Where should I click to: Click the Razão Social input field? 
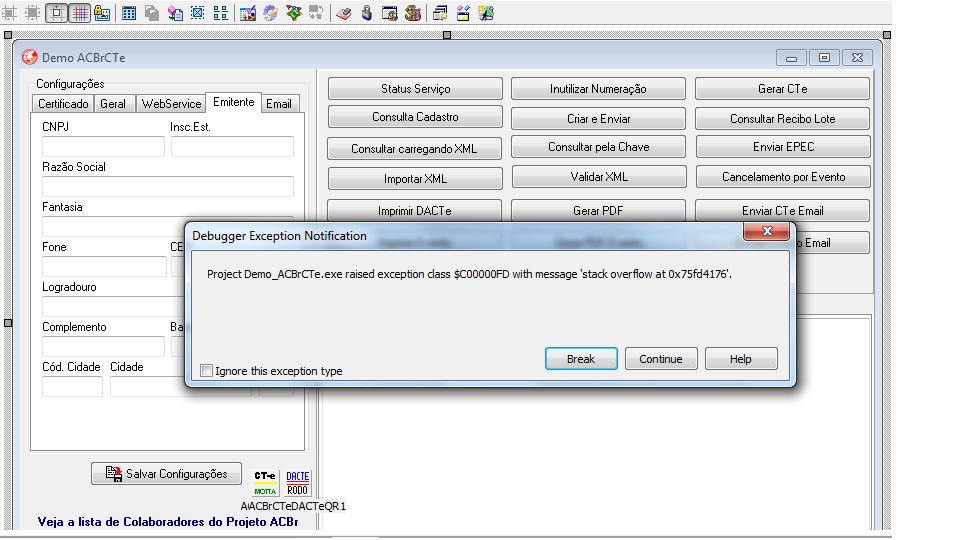click(x=168, y=186)
